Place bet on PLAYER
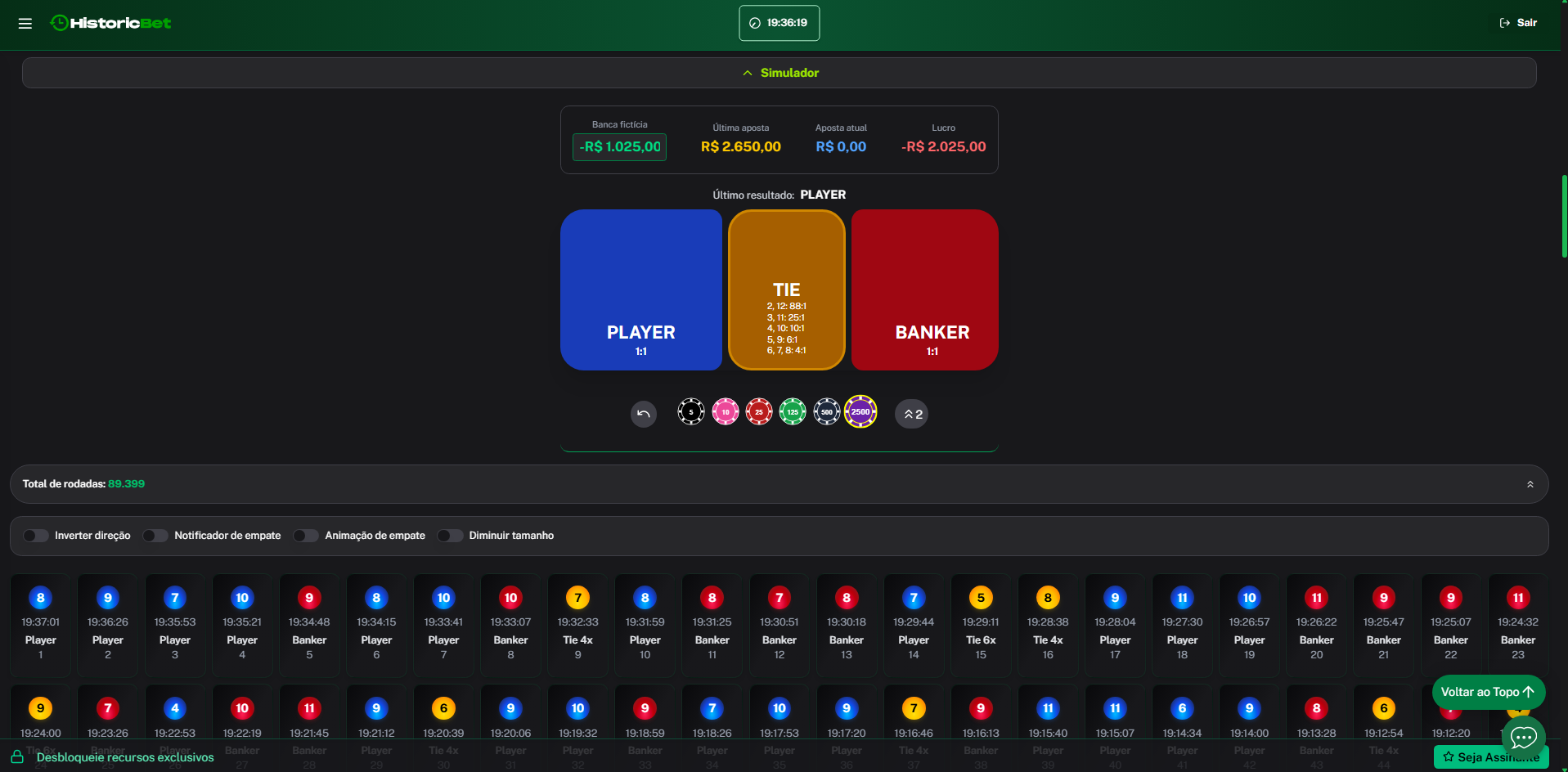The height and width of the screenshot is (772, 1568). [641, 289]
